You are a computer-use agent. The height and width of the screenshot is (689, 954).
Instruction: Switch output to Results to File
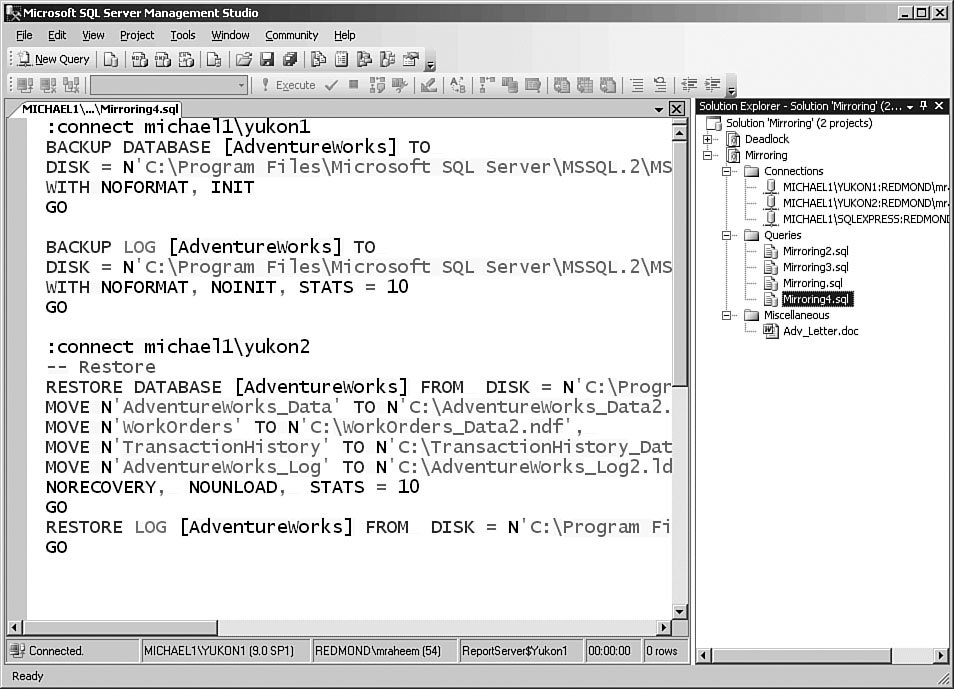coord(608,85)
